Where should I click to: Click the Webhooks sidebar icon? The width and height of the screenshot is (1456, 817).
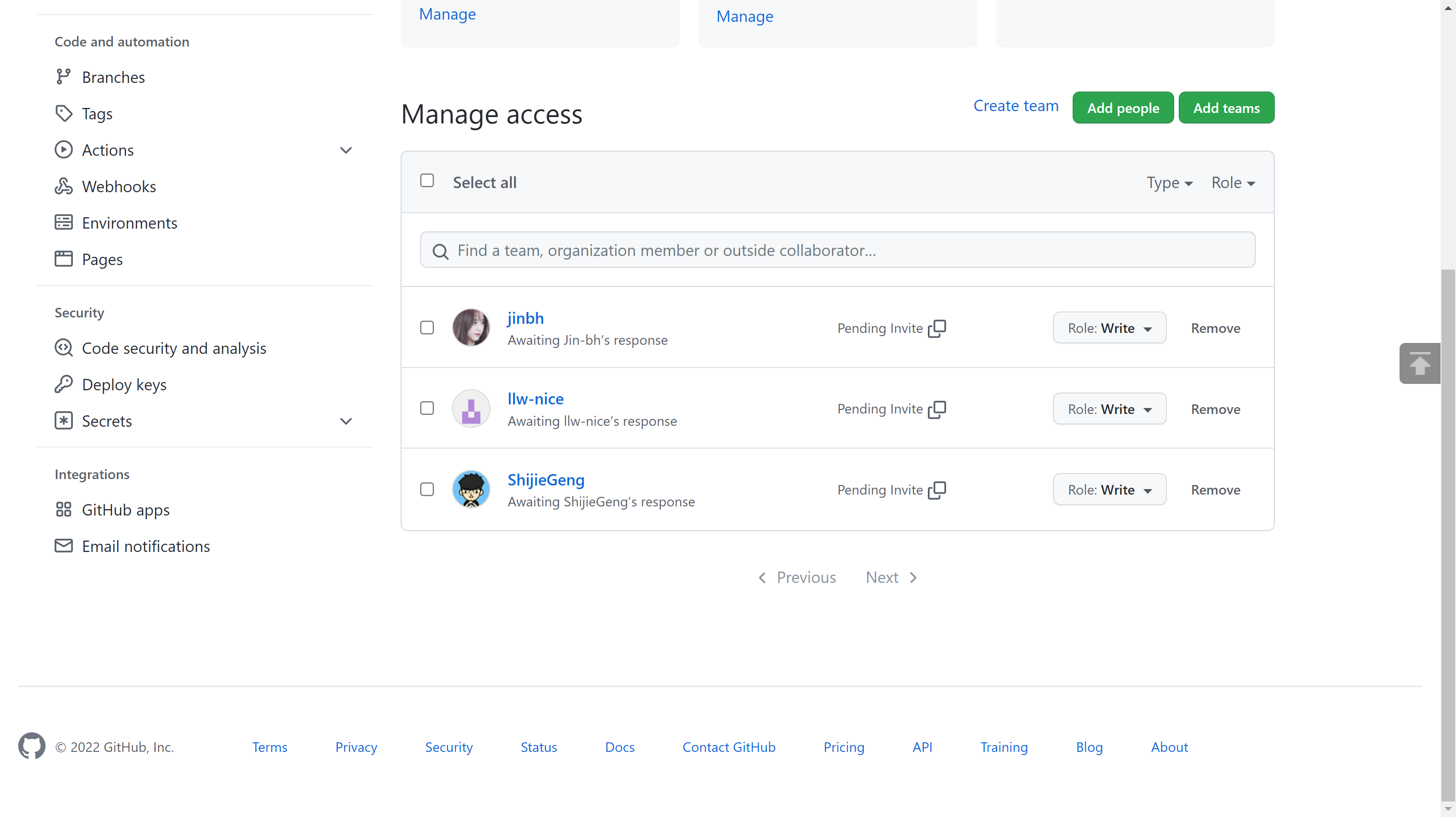tap(64, 186)
